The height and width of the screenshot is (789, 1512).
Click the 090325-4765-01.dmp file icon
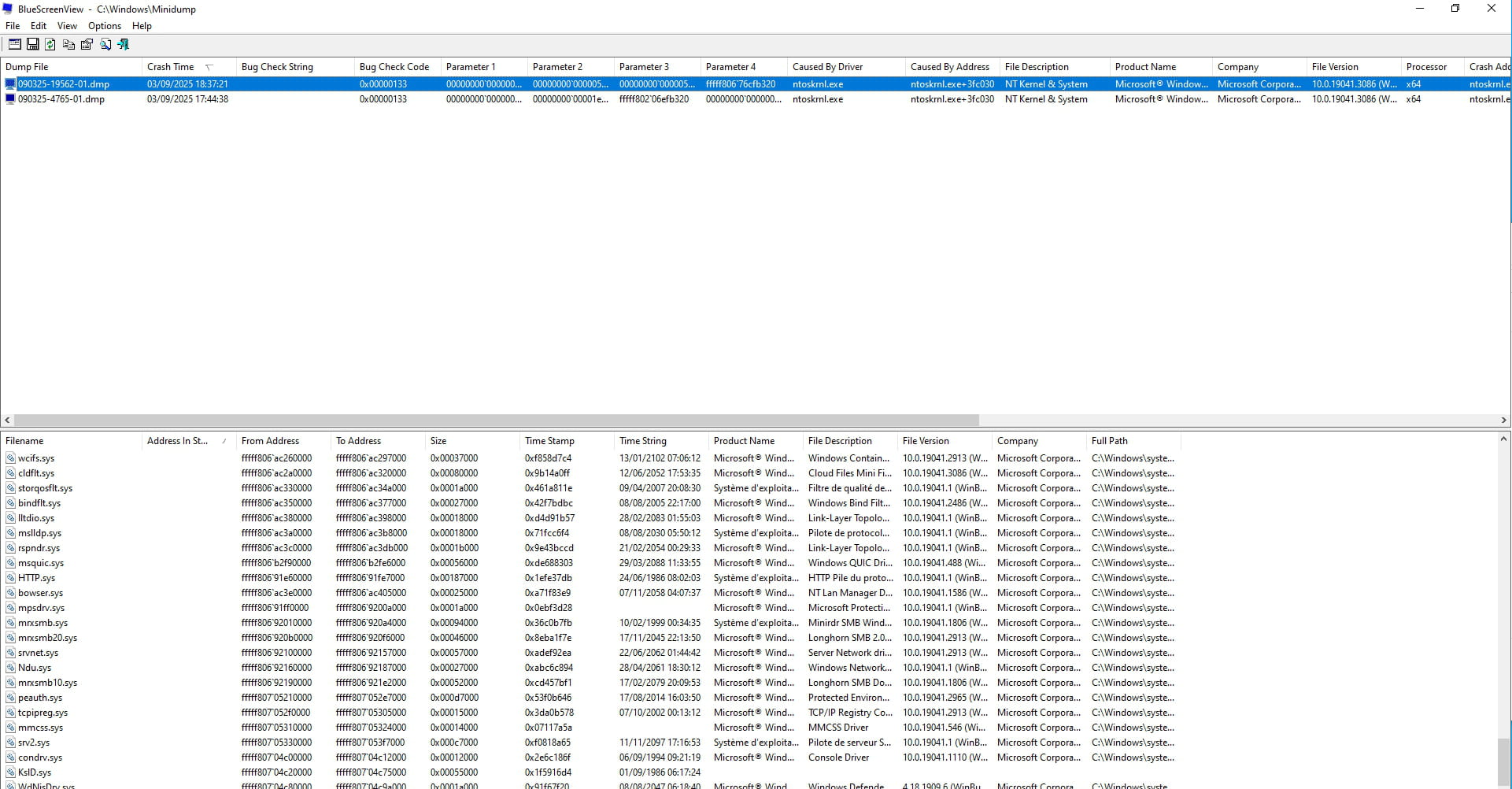(10, 99)
